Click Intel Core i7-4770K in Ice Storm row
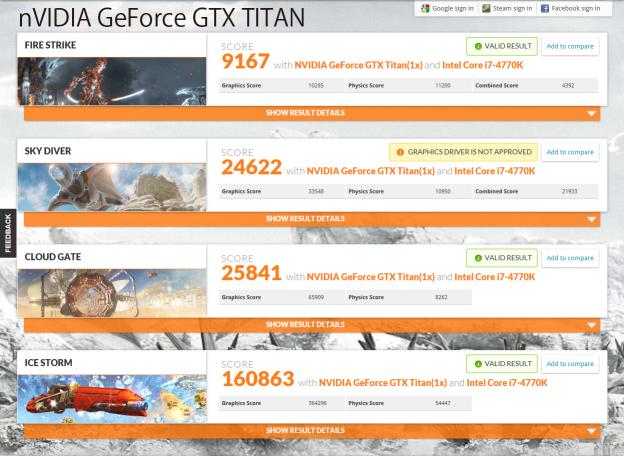Screen dimensions: 624x456 [507, 383]
